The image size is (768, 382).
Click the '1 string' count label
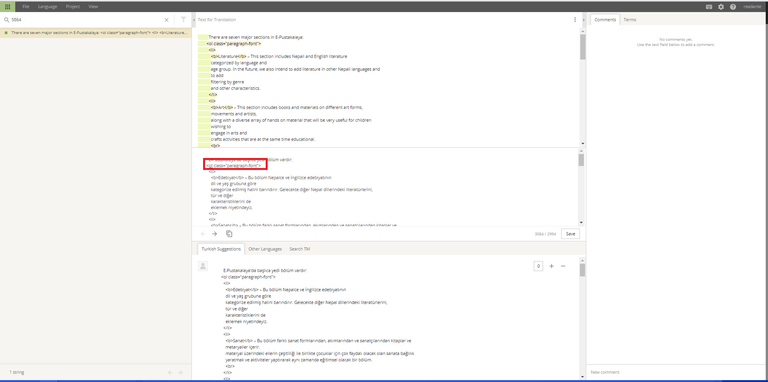click(17, 373)
